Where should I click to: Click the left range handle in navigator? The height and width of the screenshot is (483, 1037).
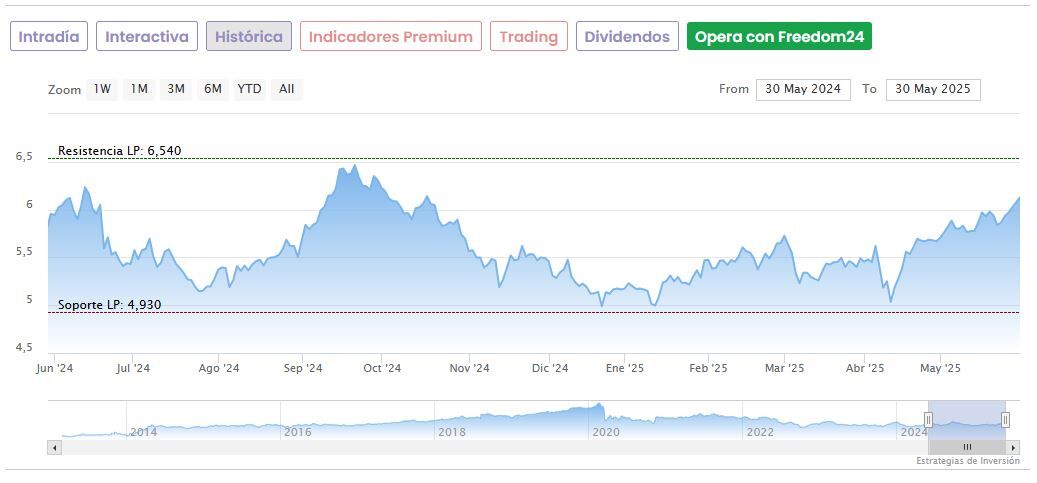929,420
